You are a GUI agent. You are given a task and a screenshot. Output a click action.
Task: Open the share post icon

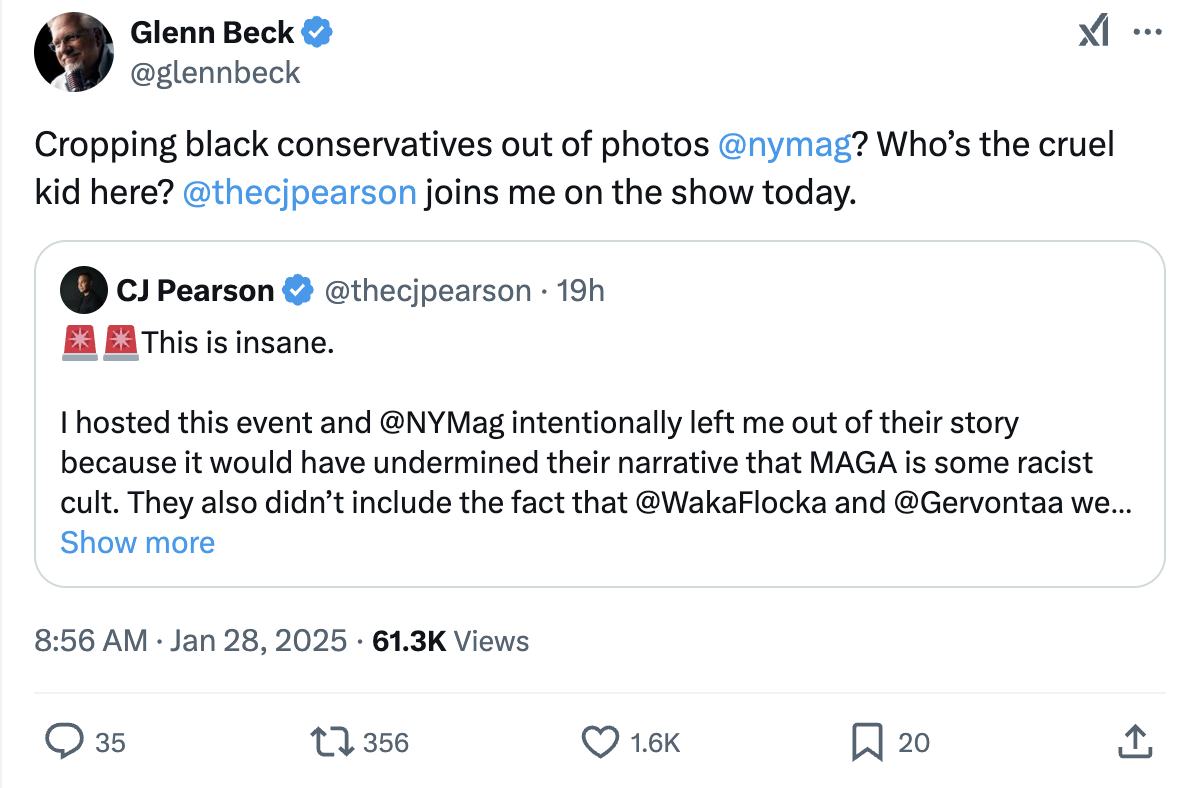1133,742
